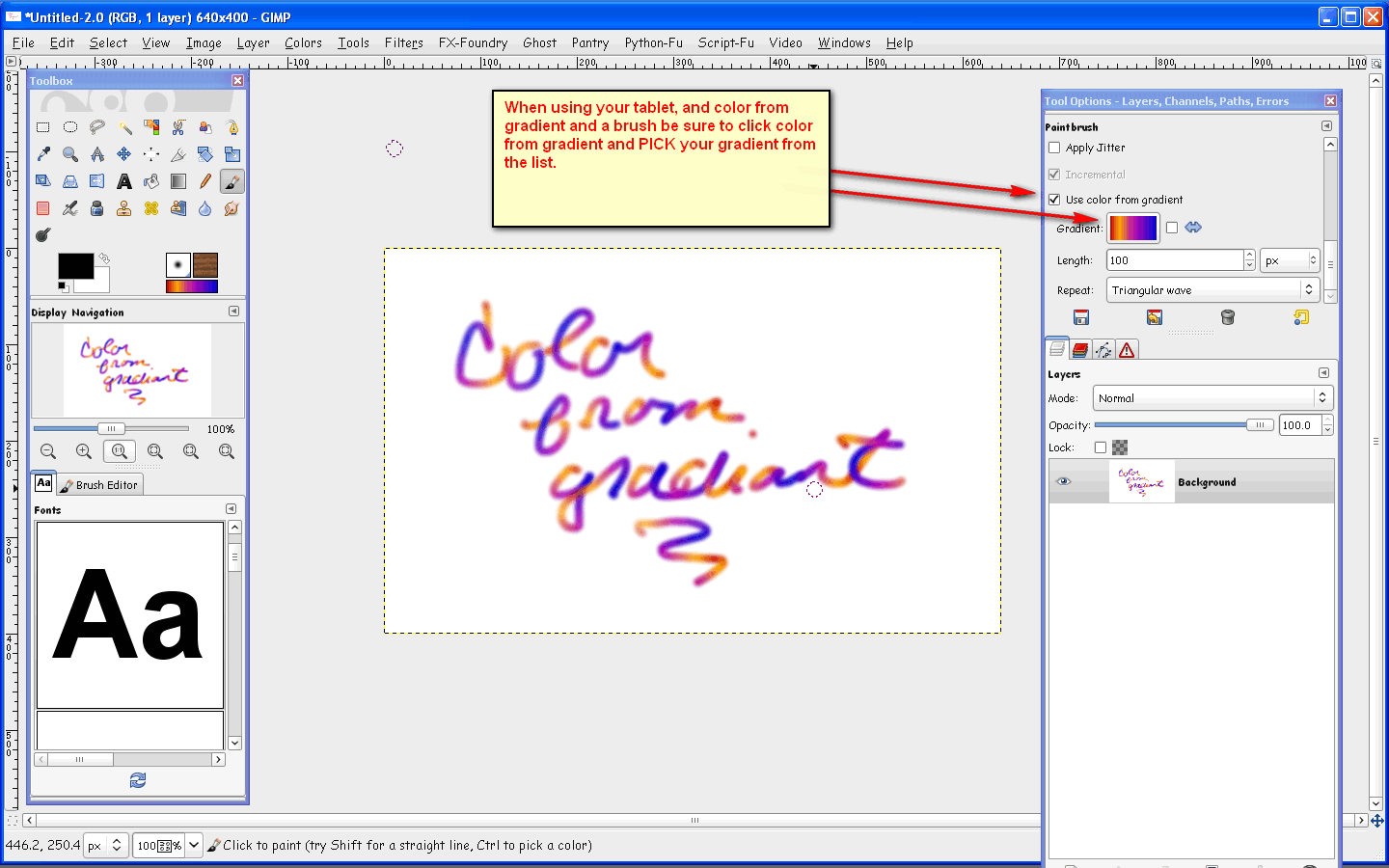Image resolution: width=1389 pixels, height=868 pixels.
Task: Select the Fuzzy Select magic wand tool
Action: coord(124,127)
